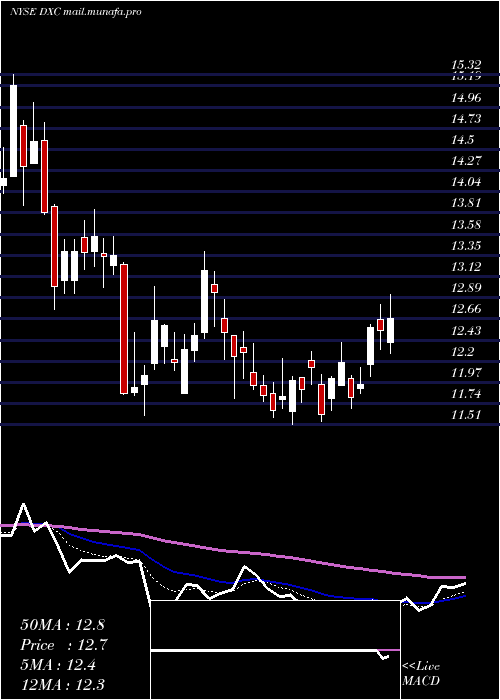Click the 50MA : 12.8 readout
This screenshot has width=500, height=700.
(62, 625)
